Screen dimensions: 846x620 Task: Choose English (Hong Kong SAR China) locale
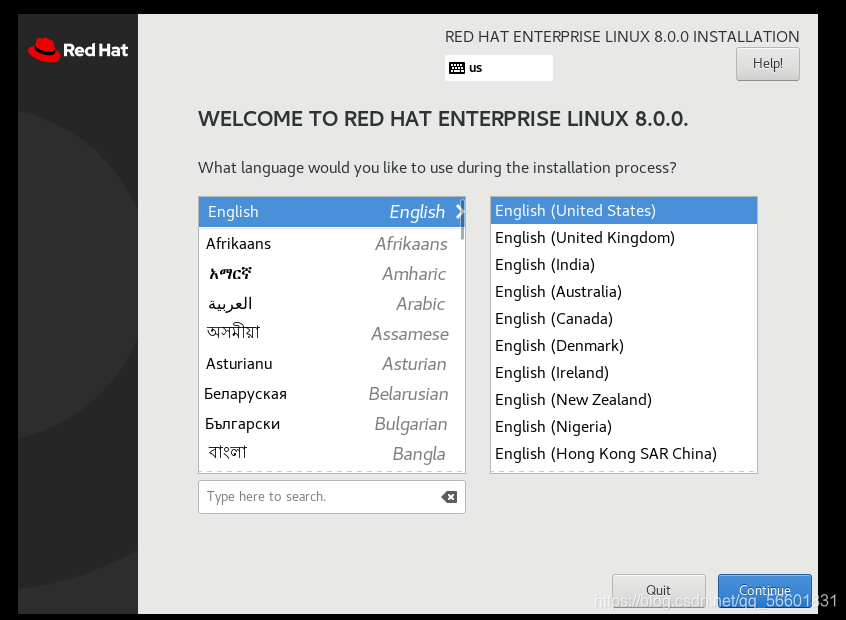[624, 453]
